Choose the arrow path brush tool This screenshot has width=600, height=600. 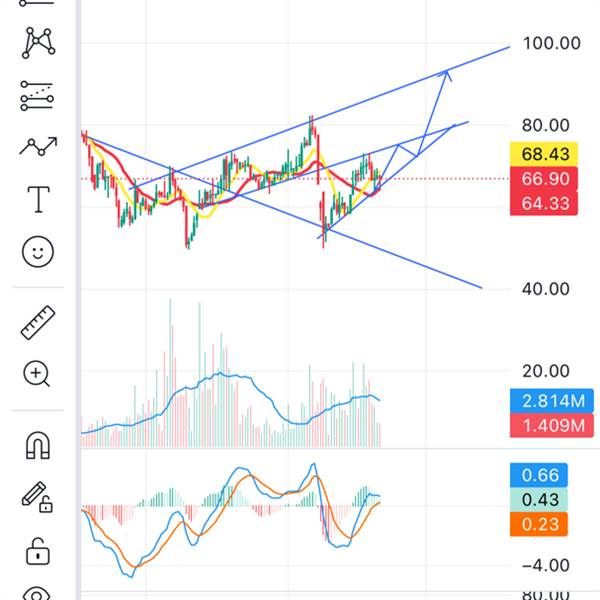pyautogui.click(x=38, y=146)
